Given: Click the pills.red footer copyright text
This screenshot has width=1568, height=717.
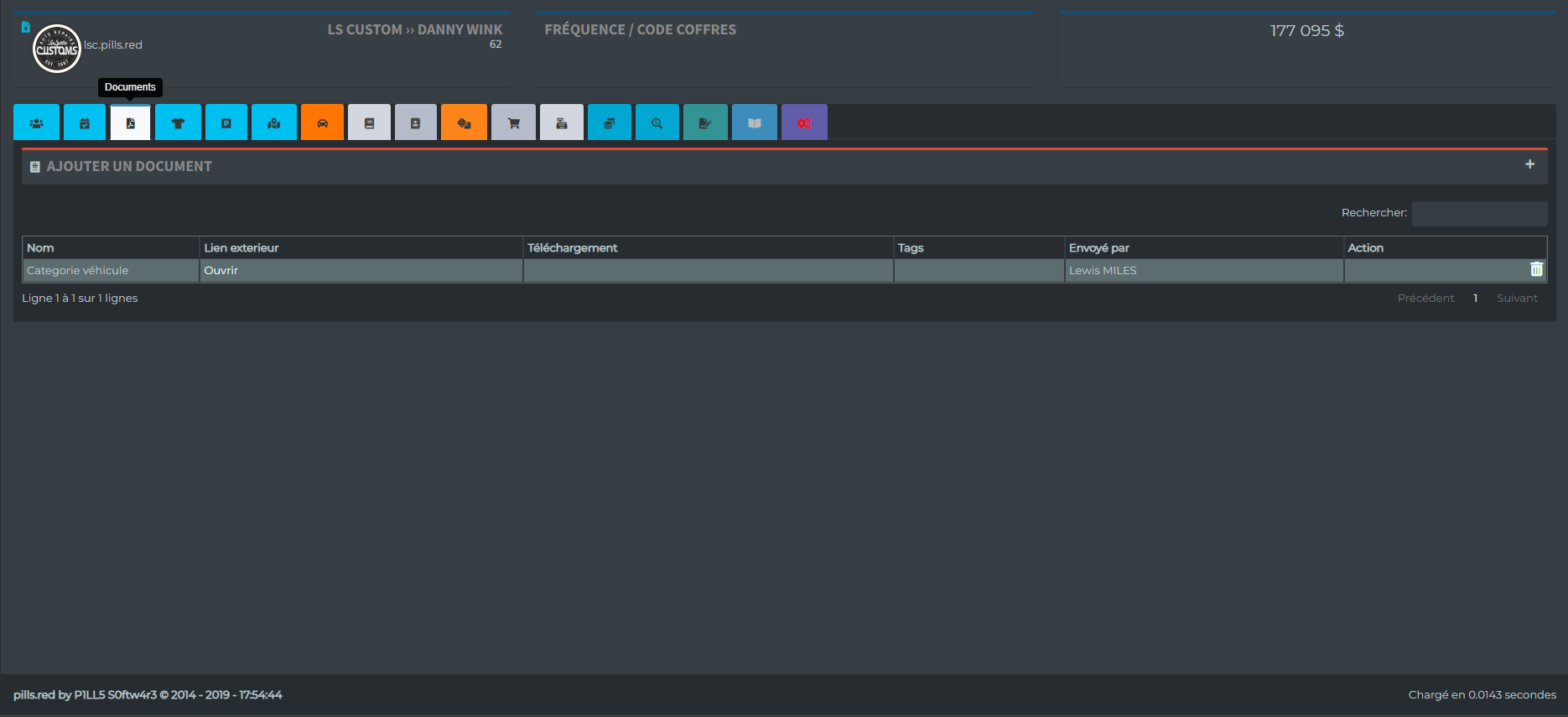Looking at the screenshot, I should [148, 694].
